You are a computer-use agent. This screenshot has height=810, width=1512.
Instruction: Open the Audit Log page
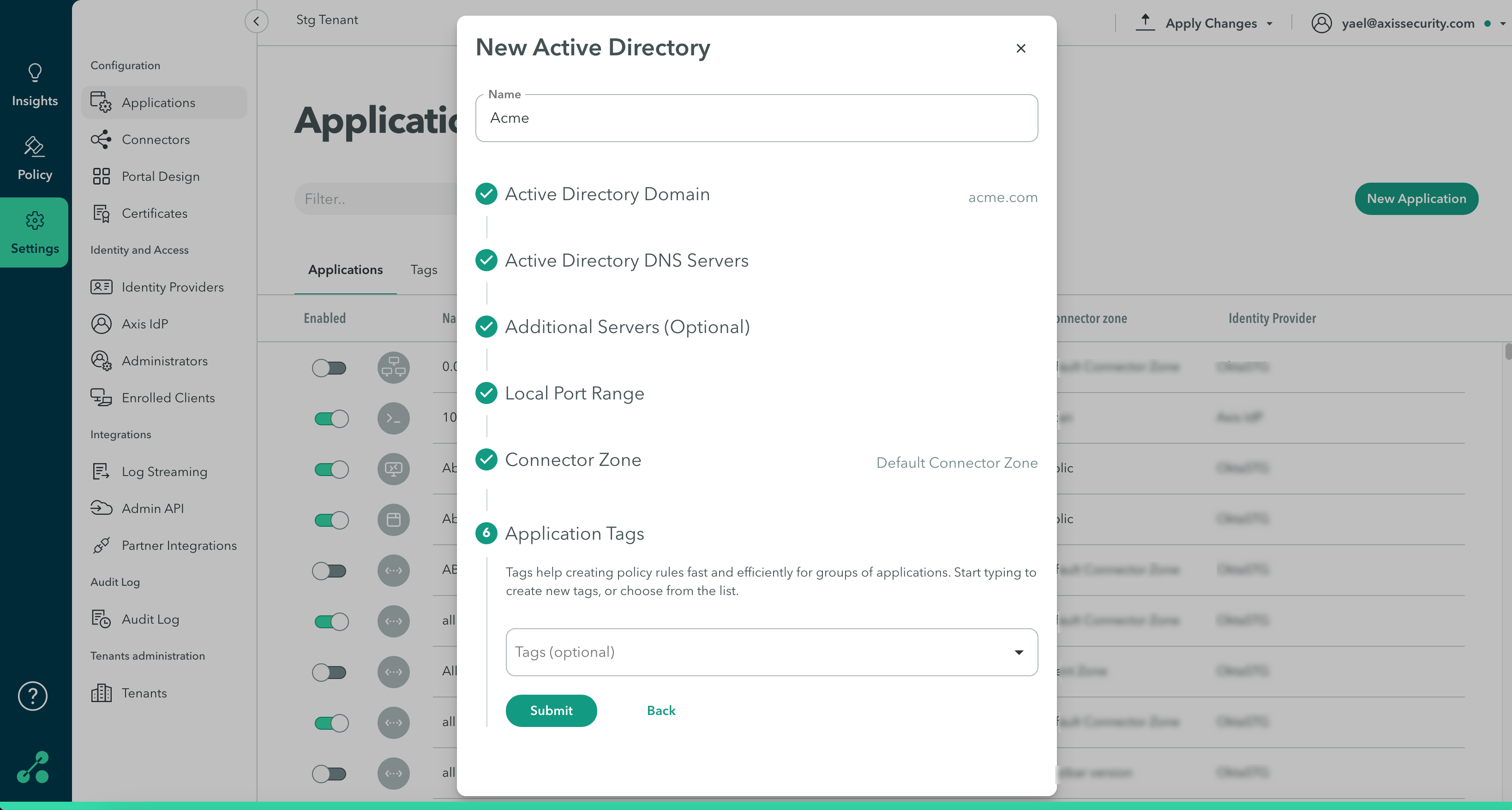pyautogui.click(x=150, y=619)
